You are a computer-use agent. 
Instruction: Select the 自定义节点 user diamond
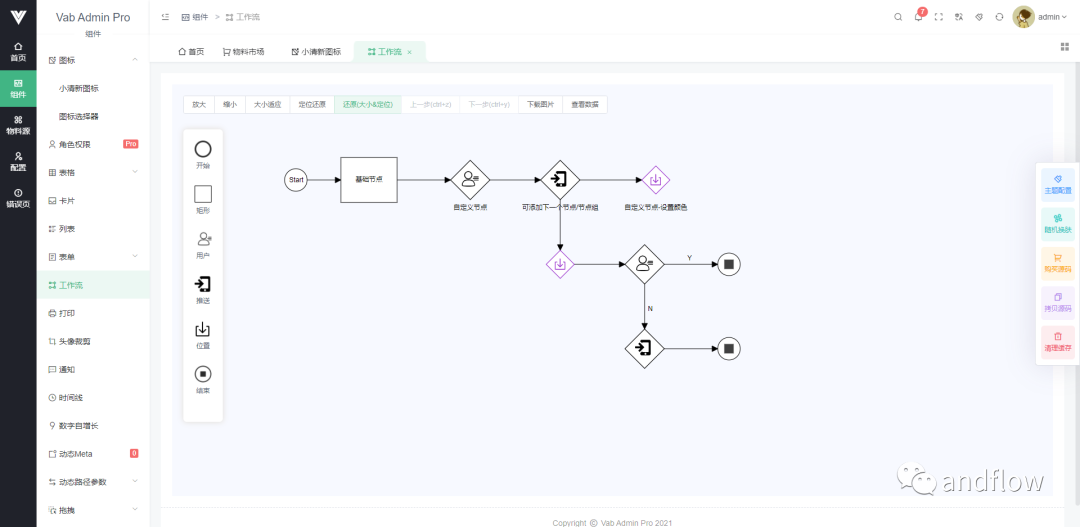pyautogui.click(x=470, y=180)
